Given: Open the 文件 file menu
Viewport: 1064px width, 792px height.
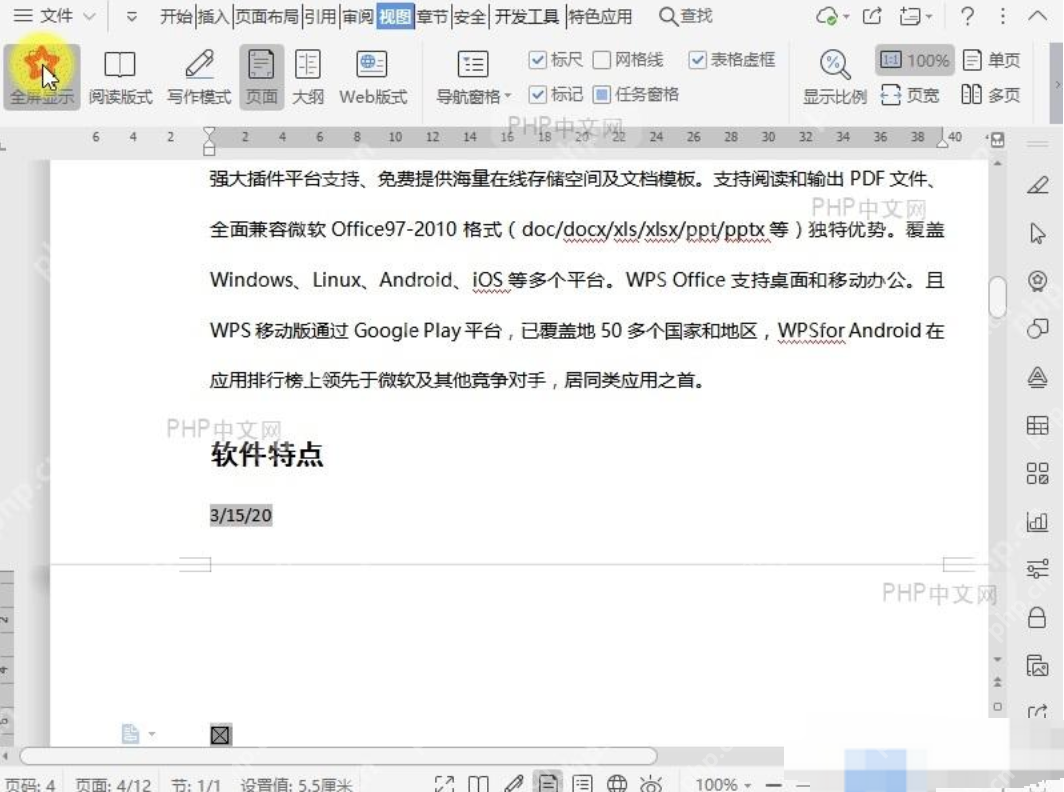Looking at the screenshot, I should tap(43, 15).
